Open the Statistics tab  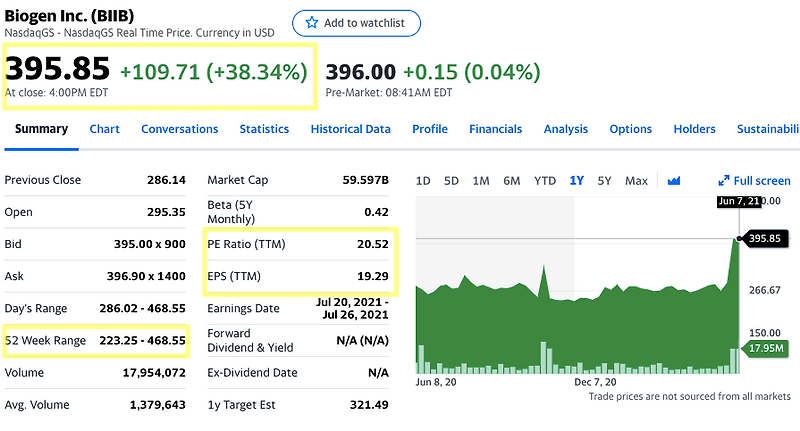(264, 129)
